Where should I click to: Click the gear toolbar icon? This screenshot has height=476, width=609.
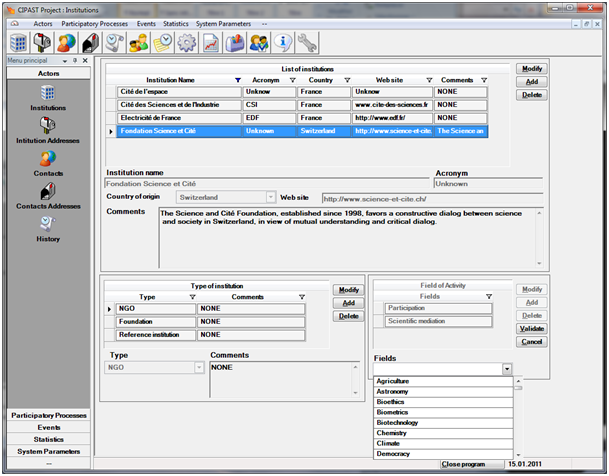tap(187, 42)
